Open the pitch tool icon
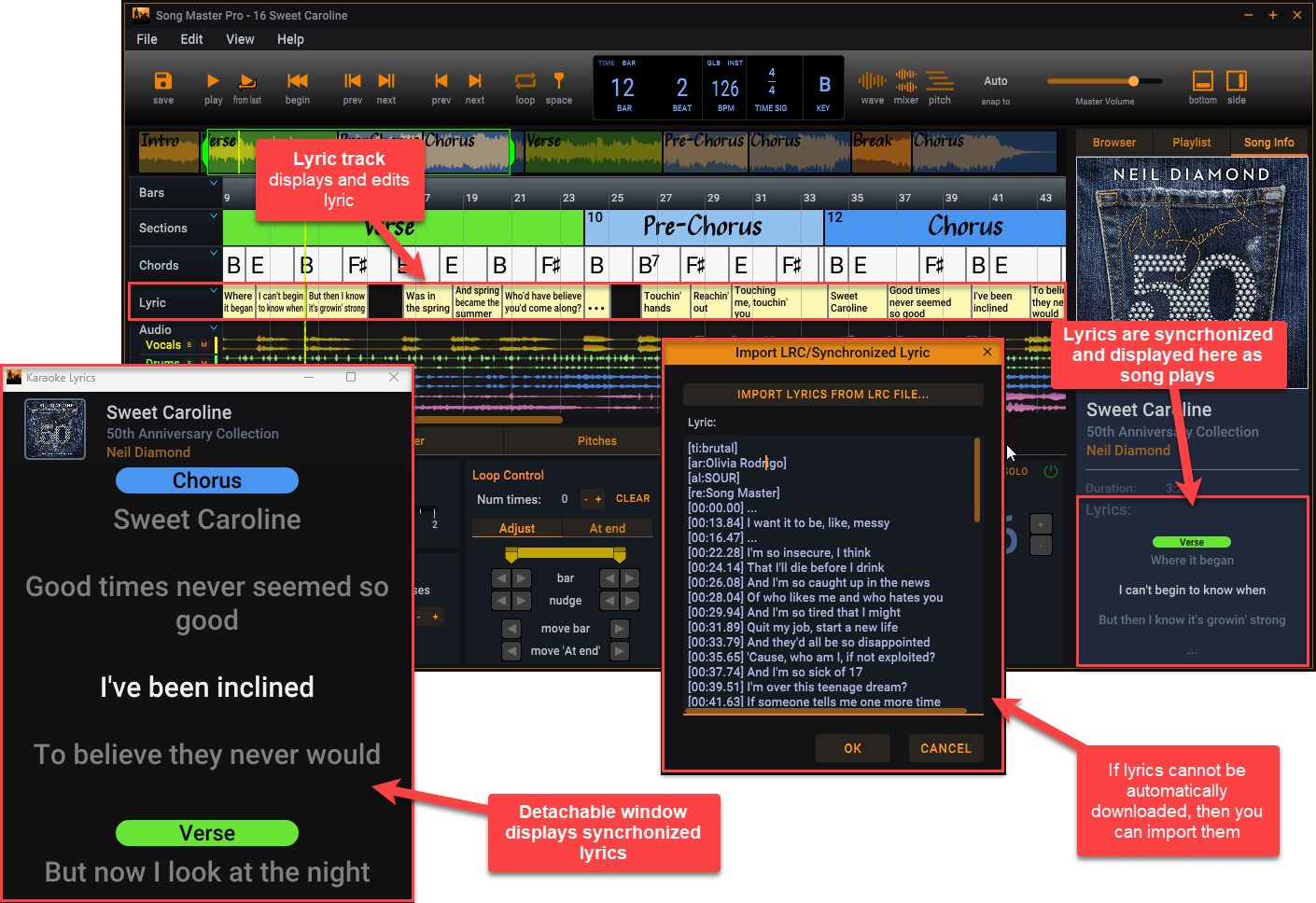Viewport: 1316px width, 903px height. [x=939, y=82]
